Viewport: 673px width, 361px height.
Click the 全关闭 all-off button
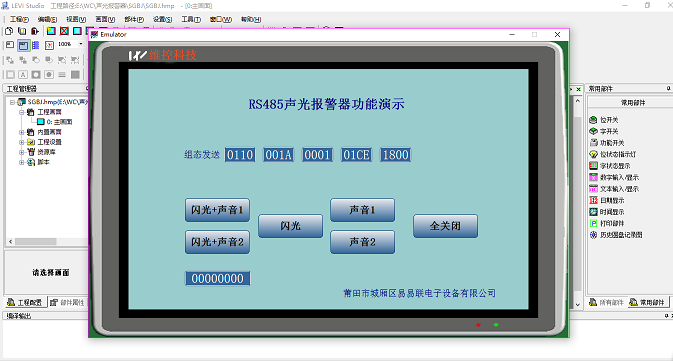(445, 226)
